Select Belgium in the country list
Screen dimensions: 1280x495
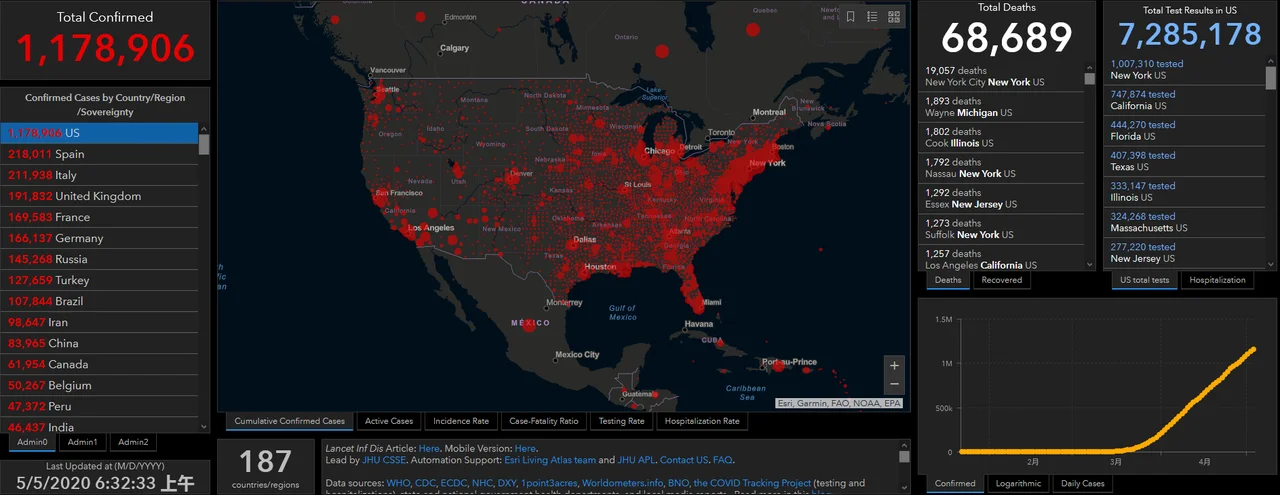(99, 385)
